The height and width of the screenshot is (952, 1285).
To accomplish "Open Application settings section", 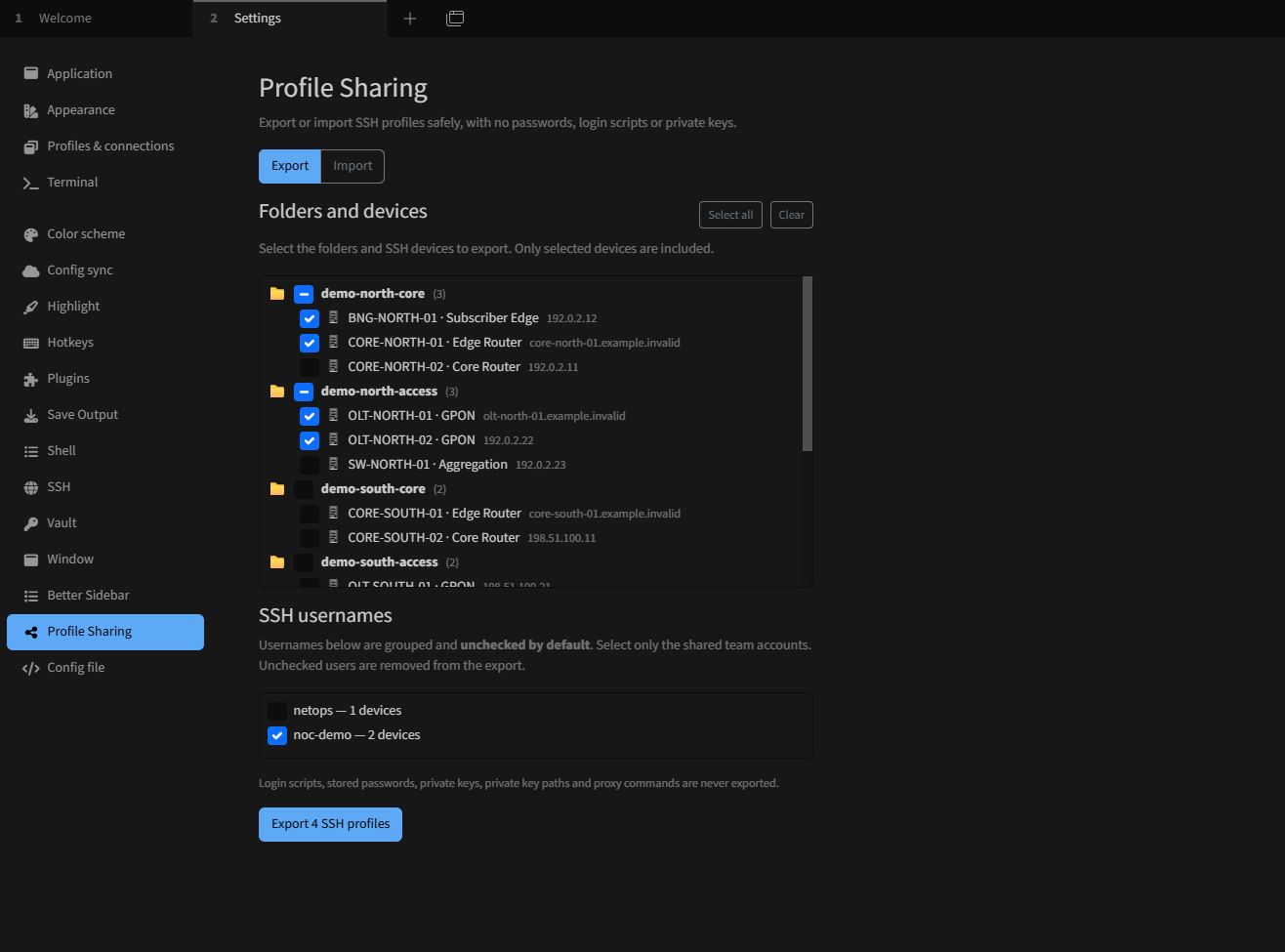I will (x=105, y=73).
